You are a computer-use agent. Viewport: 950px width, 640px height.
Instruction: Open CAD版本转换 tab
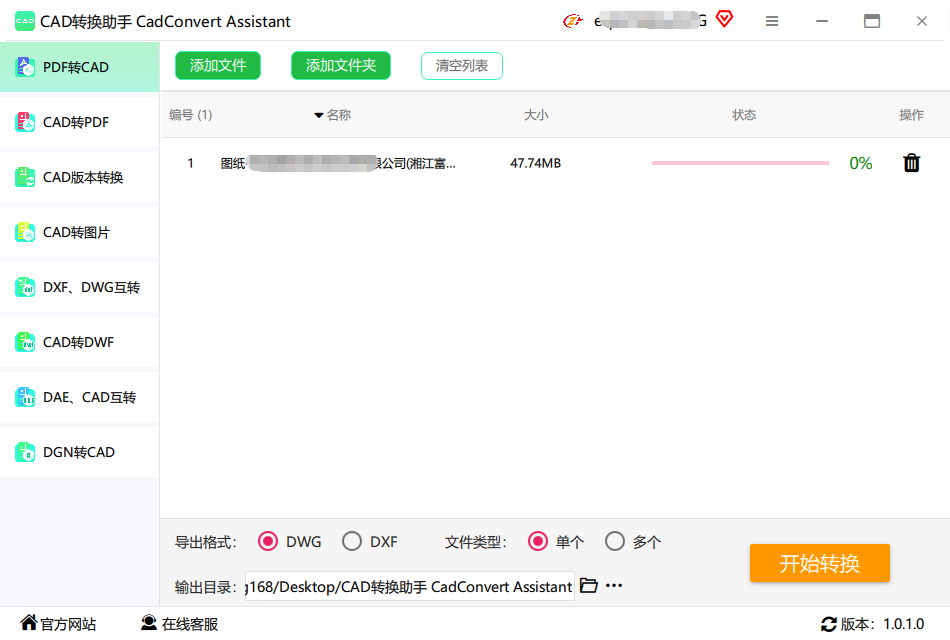point(83,177)
